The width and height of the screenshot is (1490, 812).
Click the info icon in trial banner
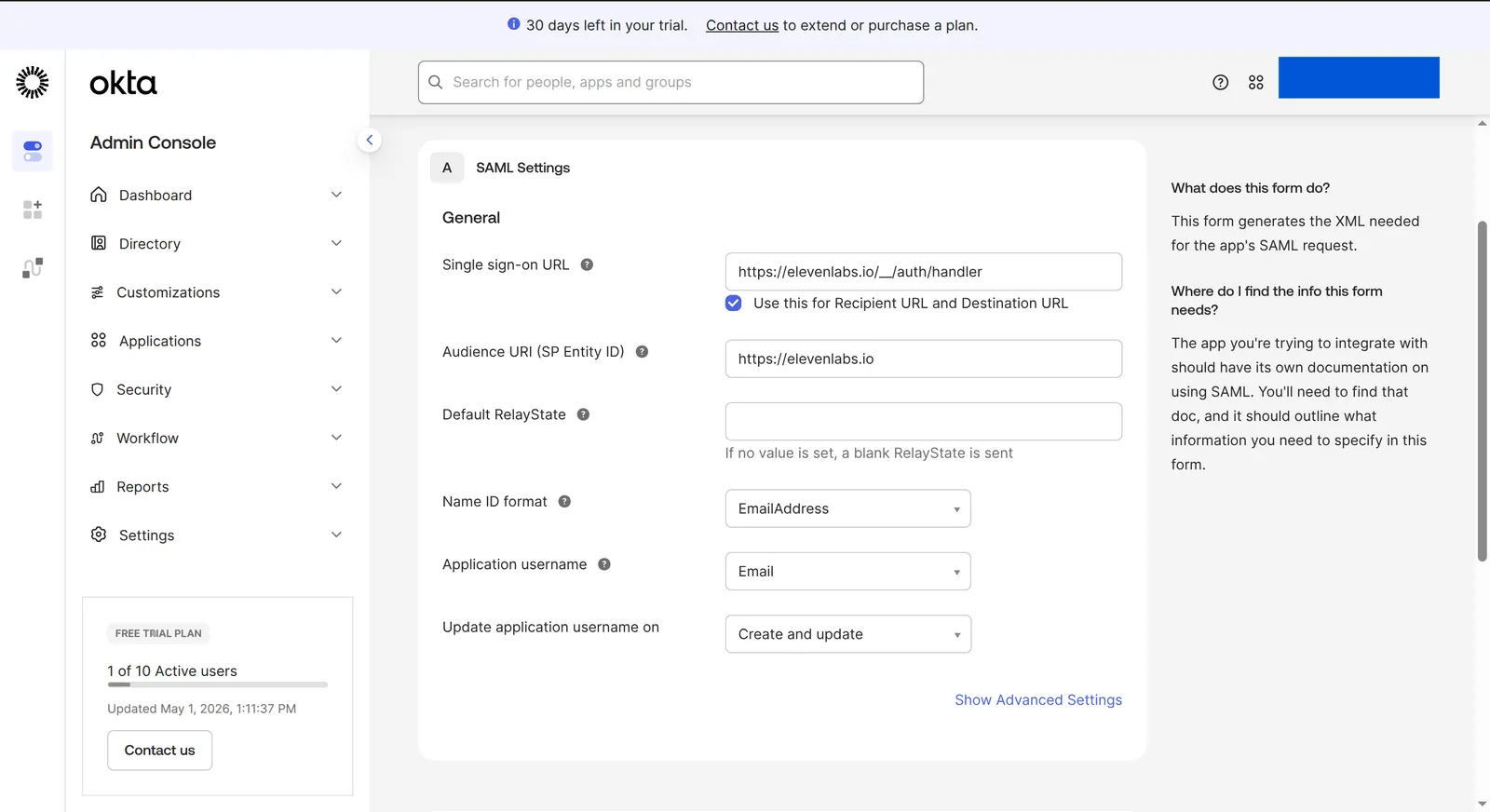(x=514, y=24)
